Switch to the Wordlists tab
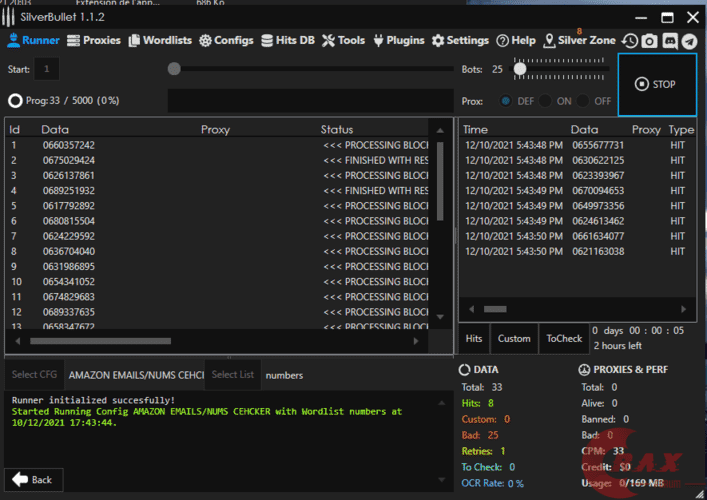Viewport: 707px width, 500px height. (160, 41)
